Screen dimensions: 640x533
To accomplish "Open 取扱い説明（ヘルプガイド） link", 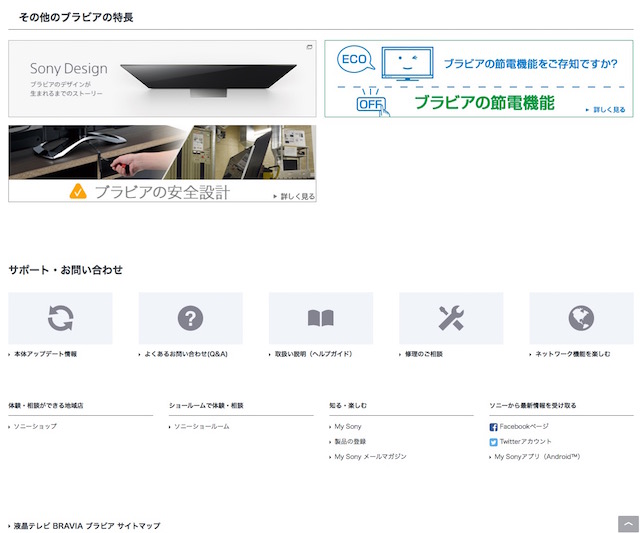I will click(x=313, y=354).
